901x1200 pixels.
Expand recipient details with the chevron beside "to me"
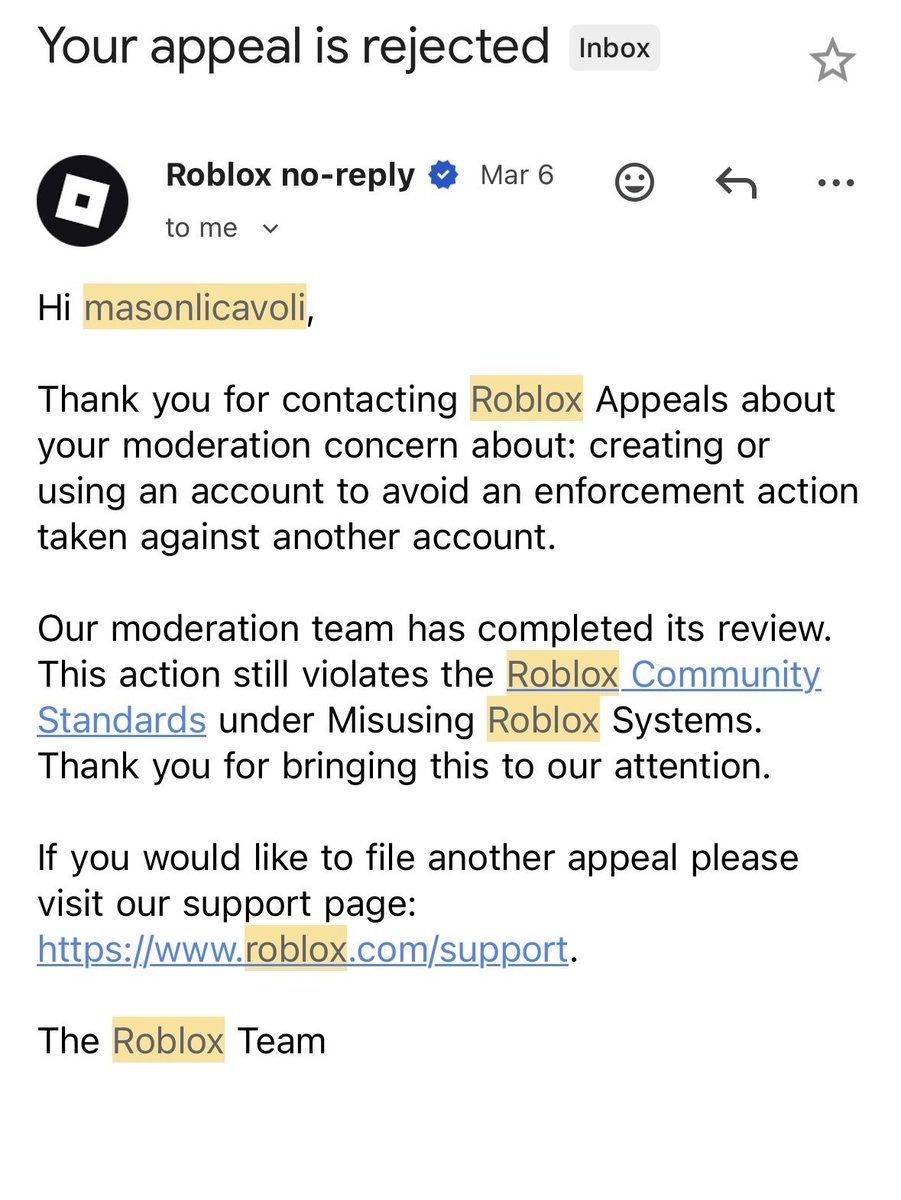pos(270,229)
